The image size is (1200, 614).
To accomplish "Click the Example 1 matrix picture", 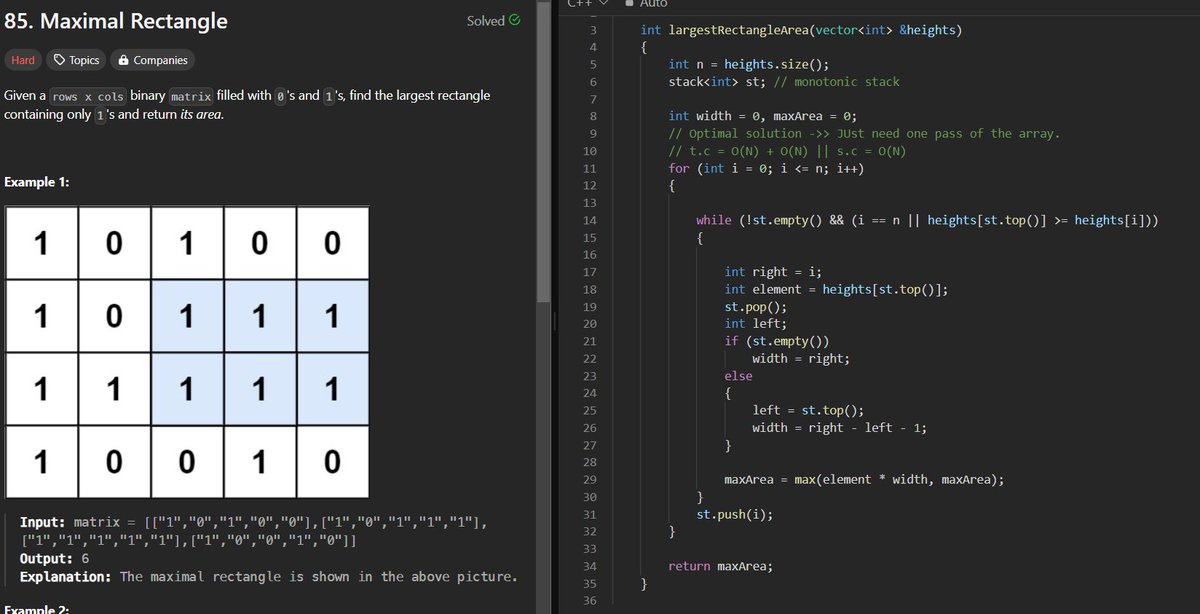I will pos(187,352).
